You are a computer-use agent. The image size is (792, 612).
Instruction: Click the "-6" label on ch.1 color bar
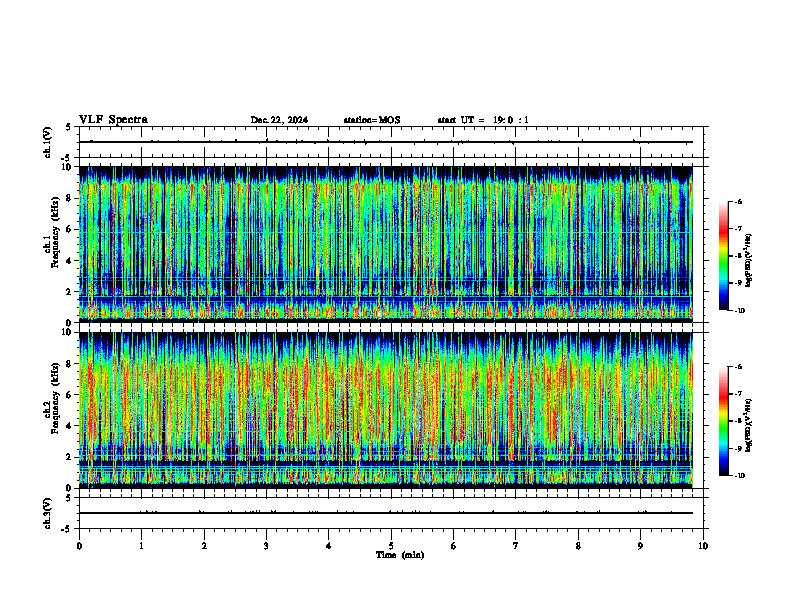pyautogui.click(x=738, y=202)
